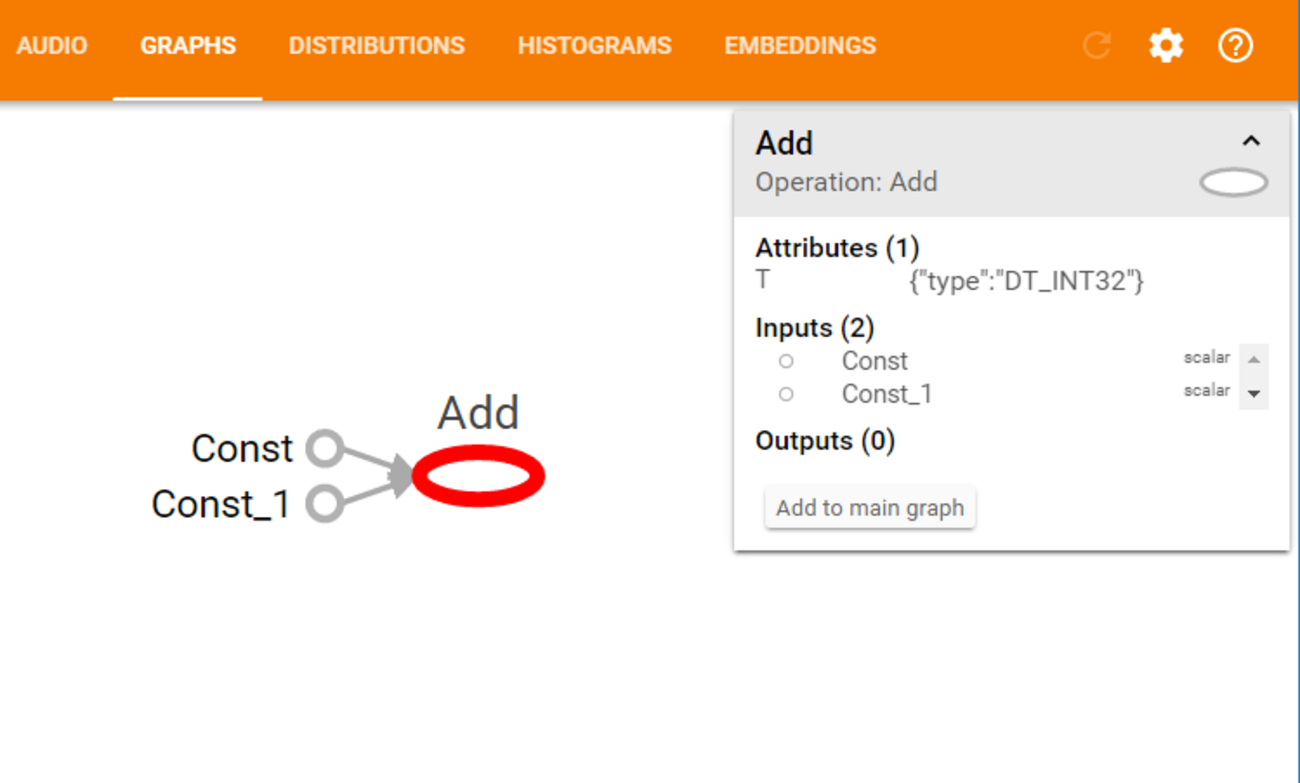Screen dimensions: 1300x783
Task: Select Const in the Inputs list
Action: (874, 361)
